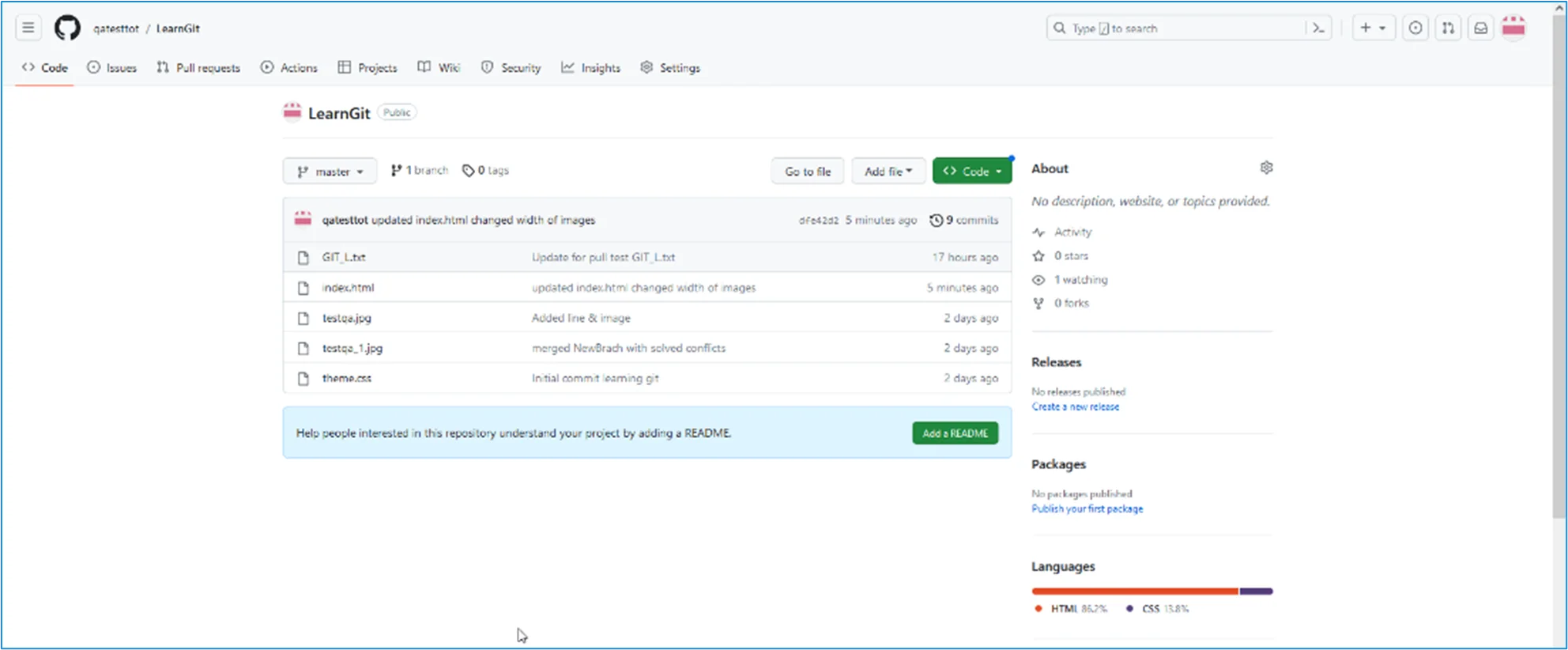Click the Type to search field
This screenshot has width=1568, height=650.
[1178, 28]
